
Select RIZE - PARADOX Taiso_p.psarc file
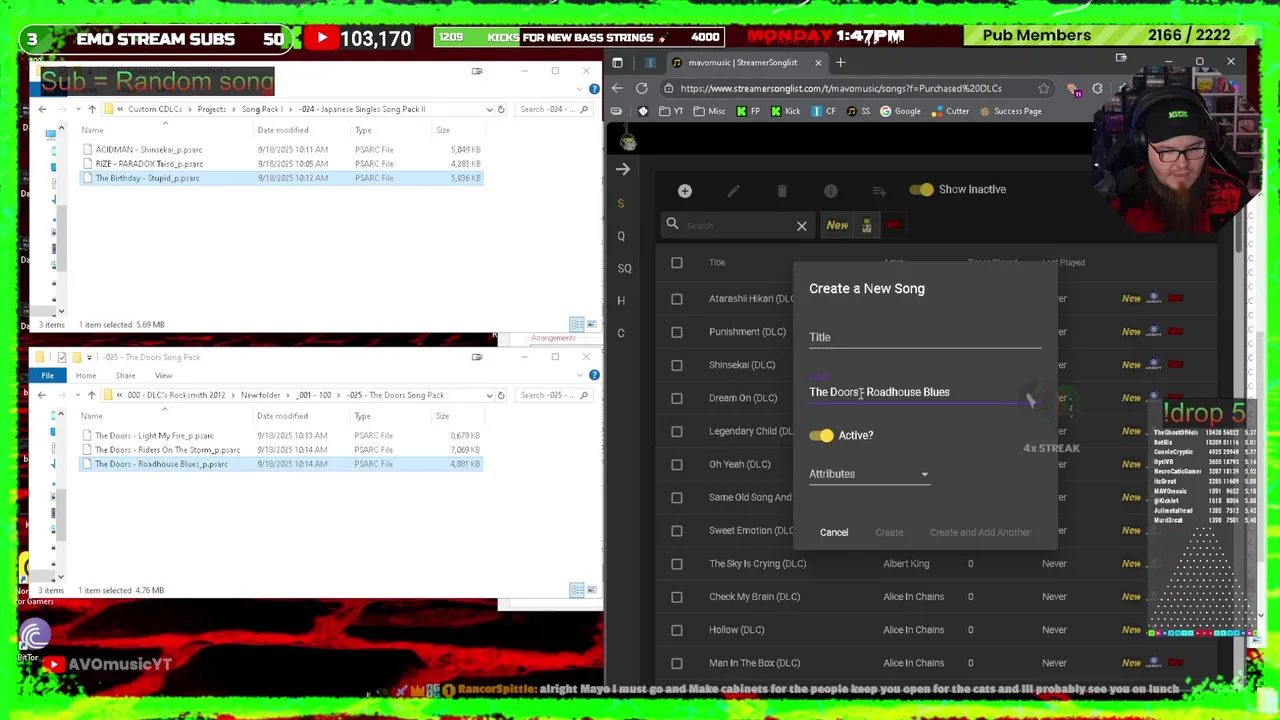pyautogui.click(x=149, y=164)
